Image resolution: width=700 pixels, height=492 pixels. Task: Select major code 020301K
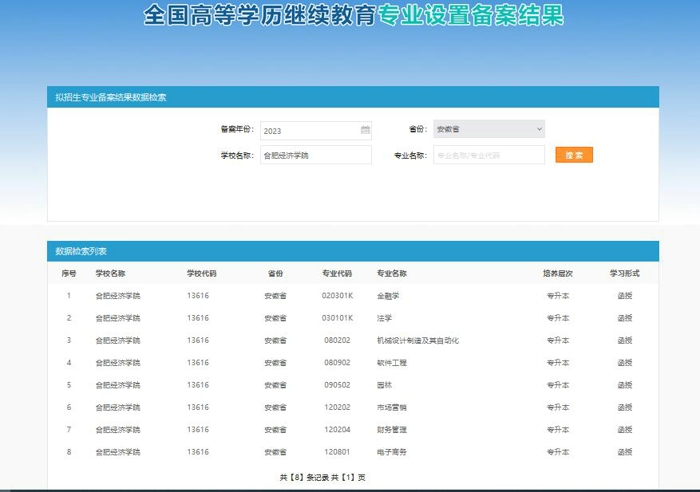[x=338, y=296]
